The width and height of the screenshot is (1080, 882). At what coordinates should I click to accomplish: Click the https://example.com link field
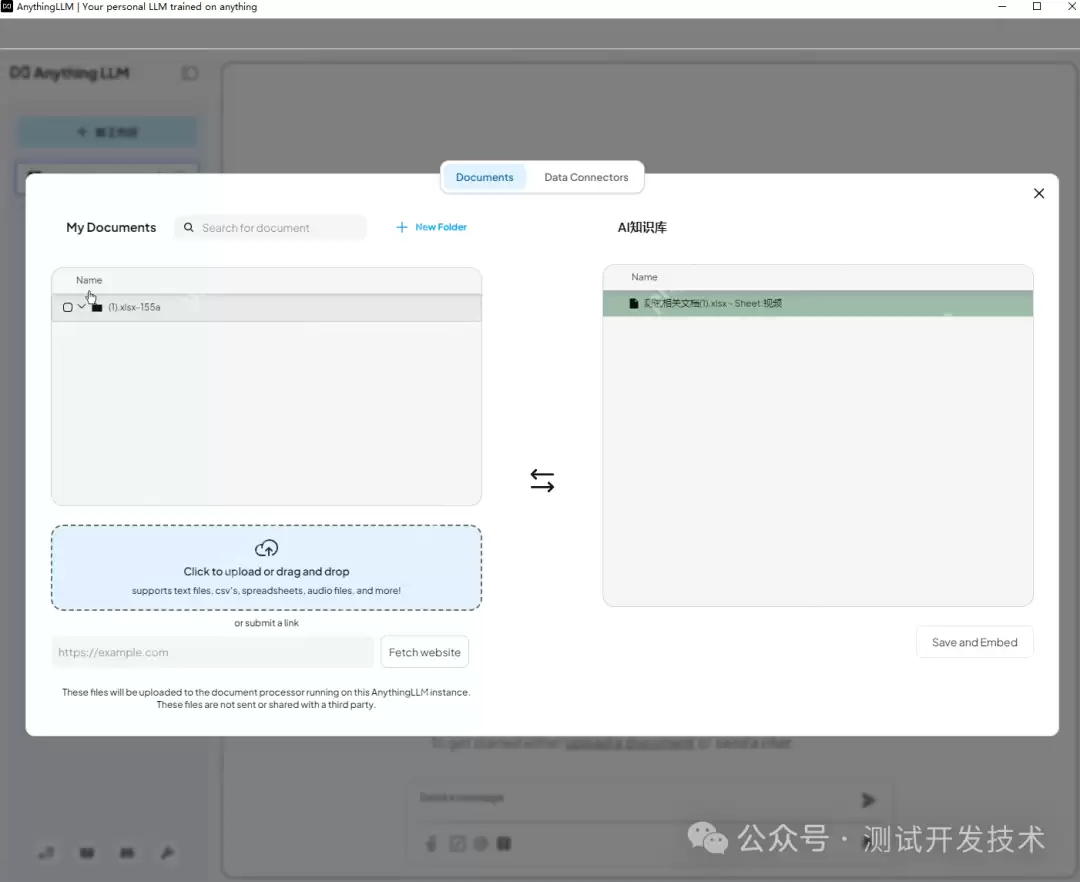(212, 651)
